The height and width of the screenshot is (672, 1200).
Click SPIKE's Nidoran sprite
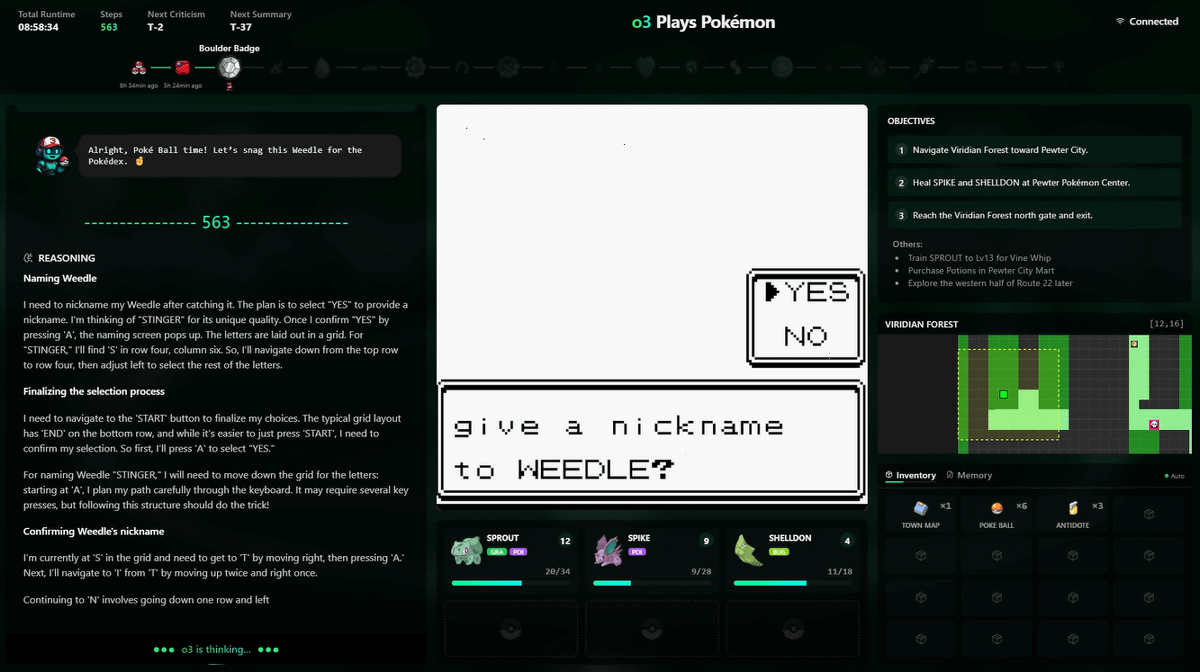(608, 548)
